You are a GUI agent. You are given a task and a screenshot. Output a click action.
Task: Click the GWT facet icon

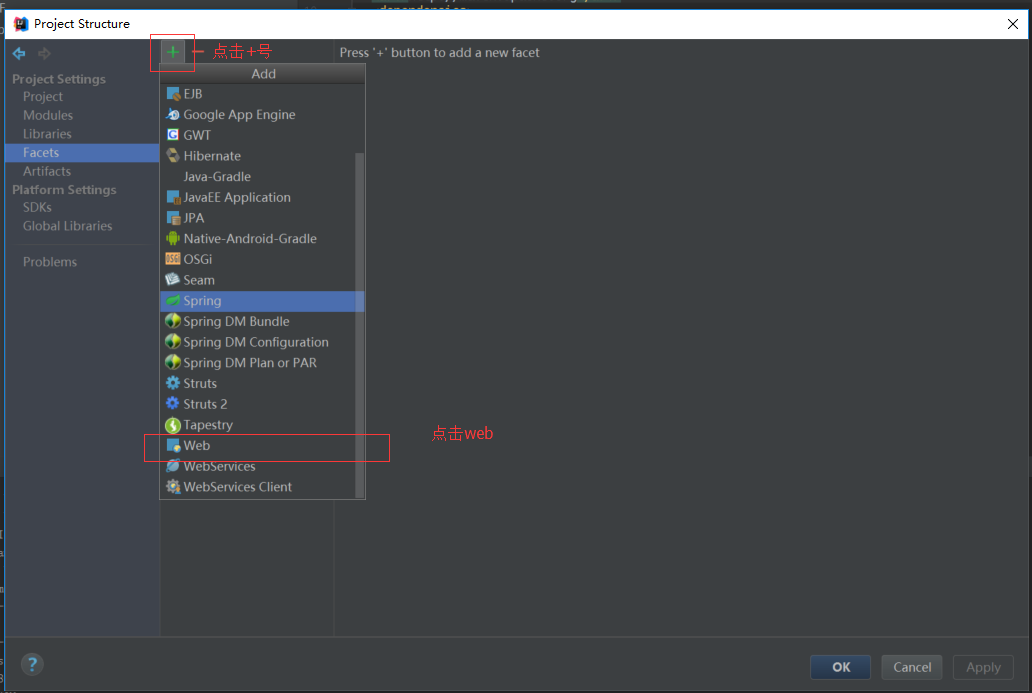pyautogui.click(x=173, y=135)
